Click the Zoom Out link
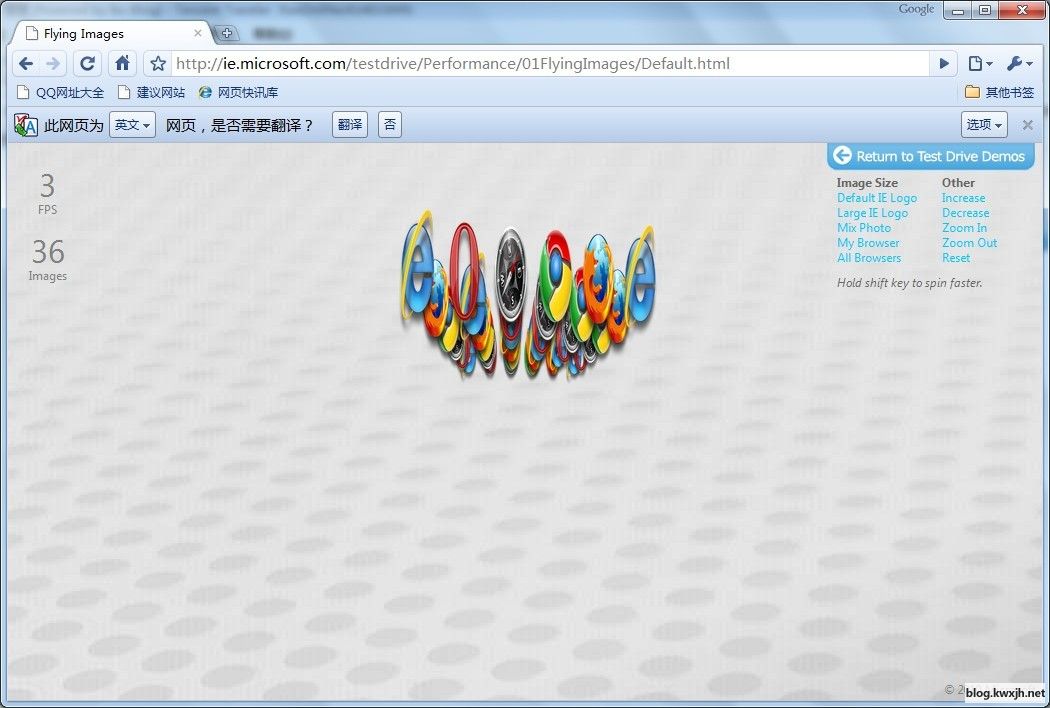The height and width of the screenshot is (708, 1050). [969, 243]
